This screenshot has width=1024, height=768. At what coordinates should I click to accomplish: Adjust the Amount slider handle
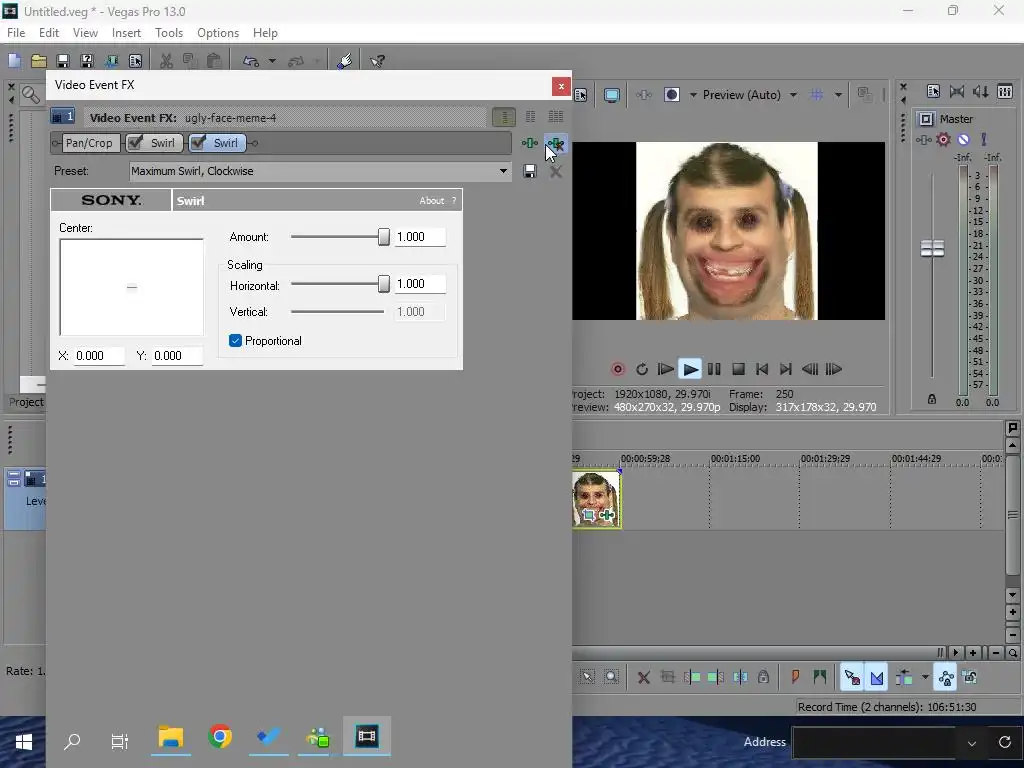tap(384, 236)
